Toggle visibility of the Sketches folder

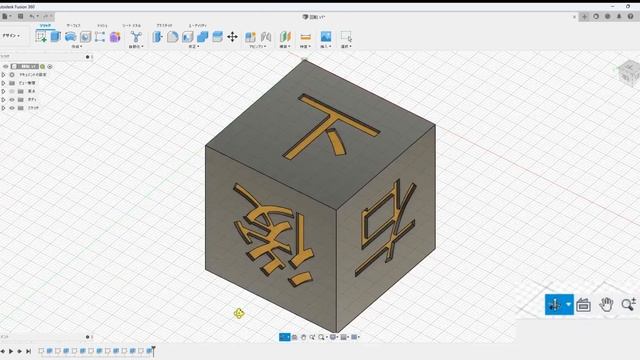(12, 108)
